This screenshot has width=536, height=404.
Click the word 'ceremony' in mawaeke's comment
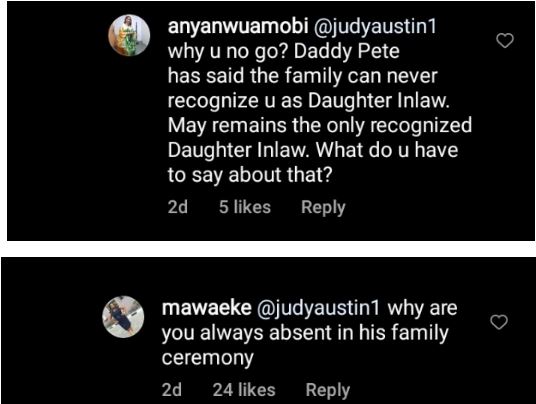click(207, 359)
